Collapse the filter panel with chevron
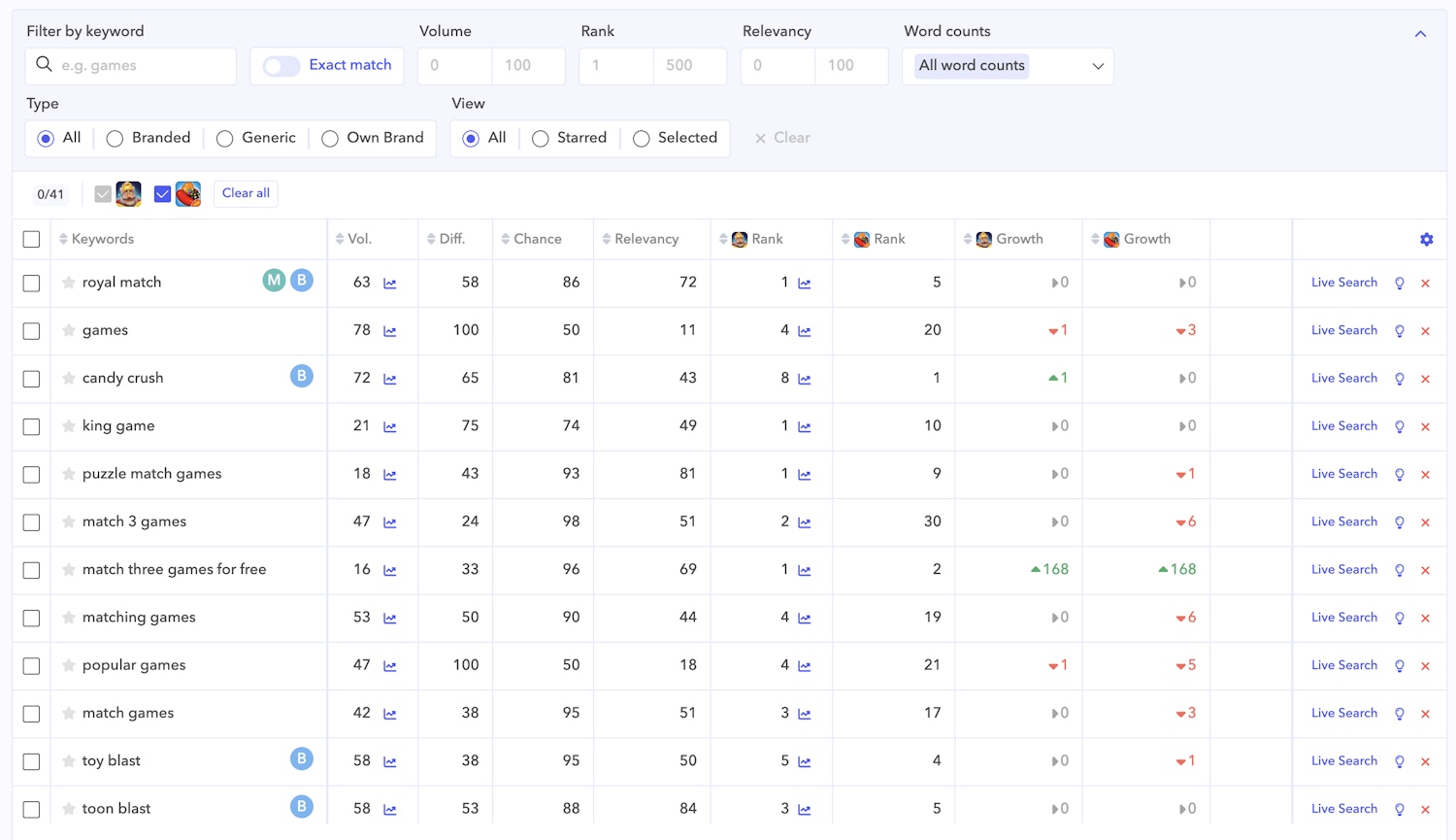The height and width of the screenshot is (840, 1456). [1420, 34]
